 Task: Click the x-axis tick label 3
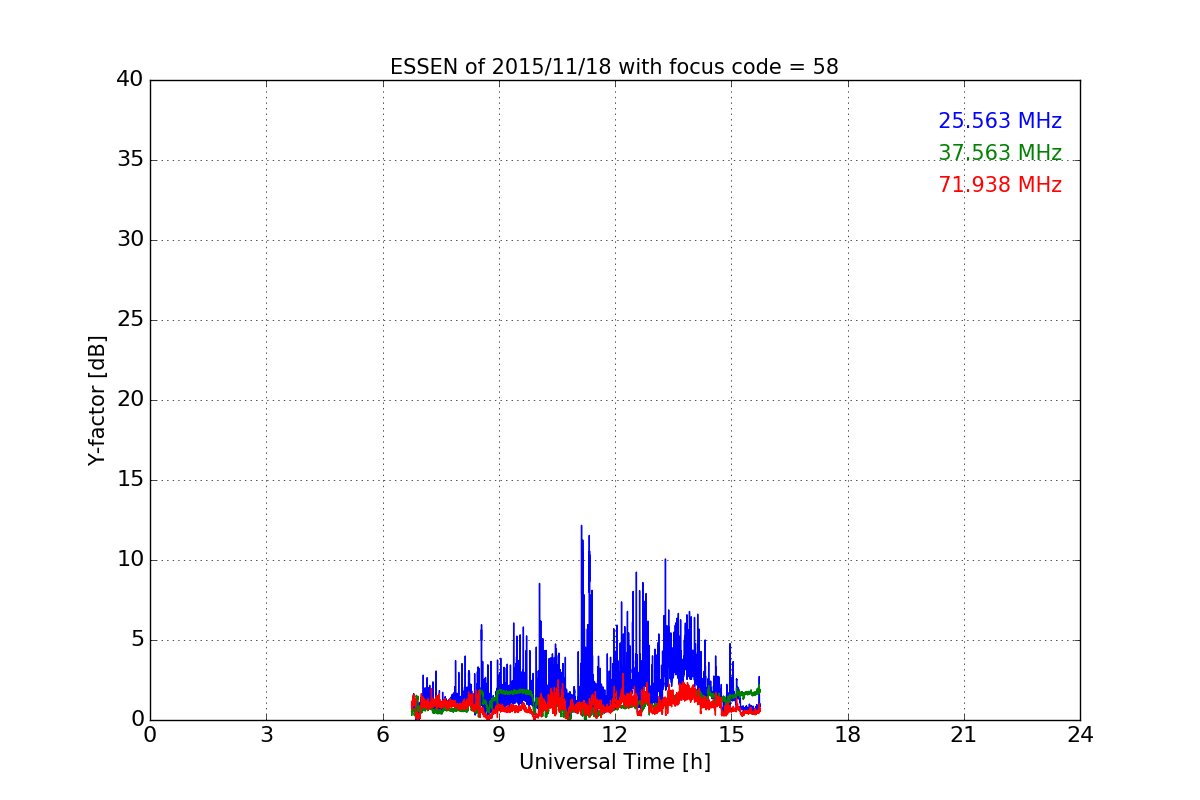[266, 735]
